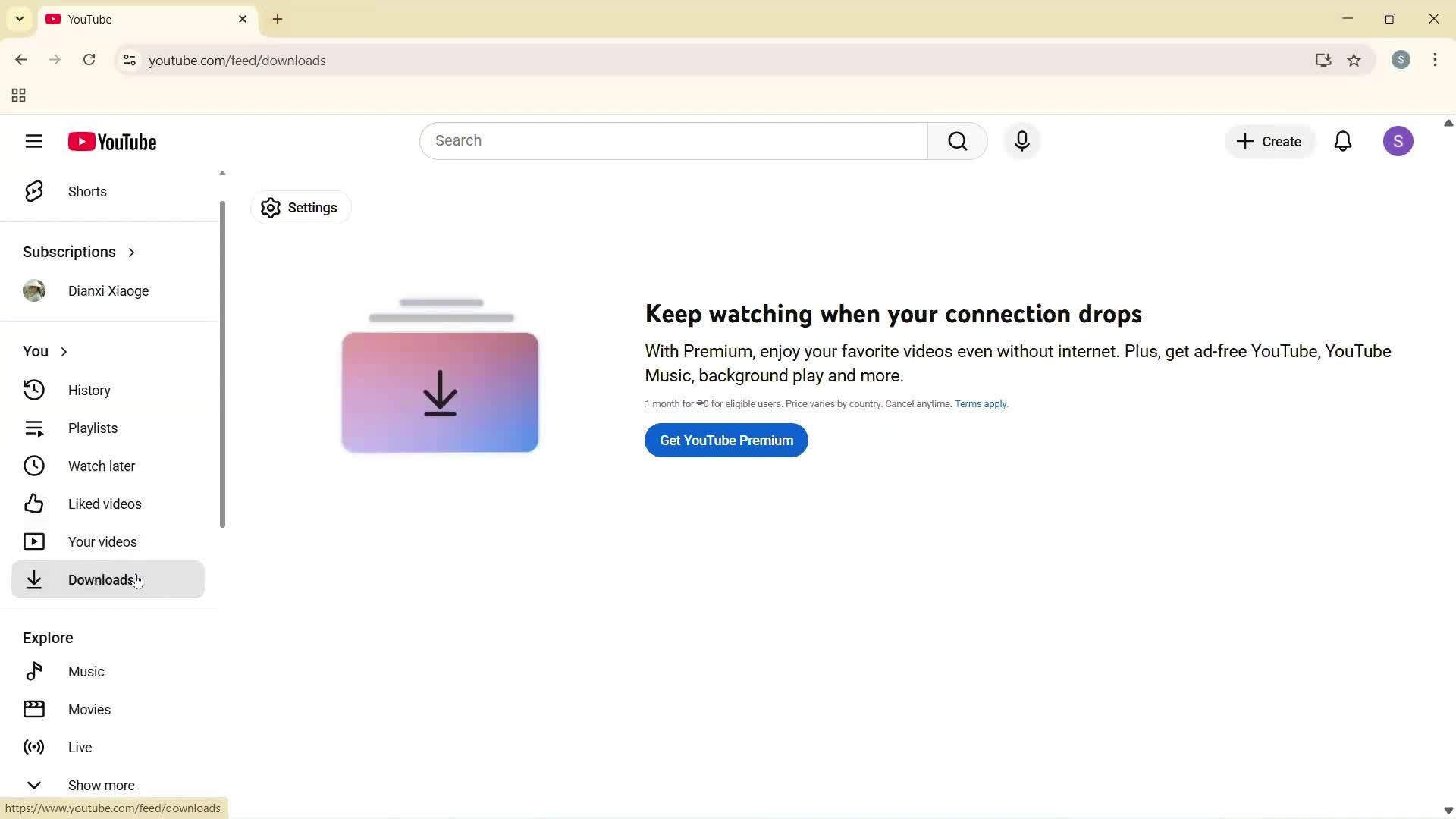Open Liked videos

pyautogui.click(x=105, y=504)
